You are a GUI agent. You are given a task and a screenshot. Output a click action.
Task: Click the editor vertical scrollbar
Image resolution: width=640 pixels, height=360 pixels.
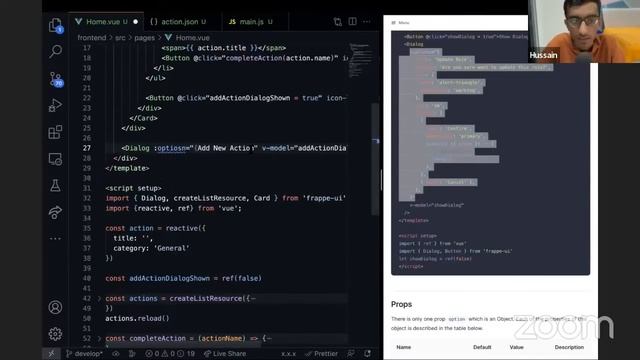coord(375,159)
